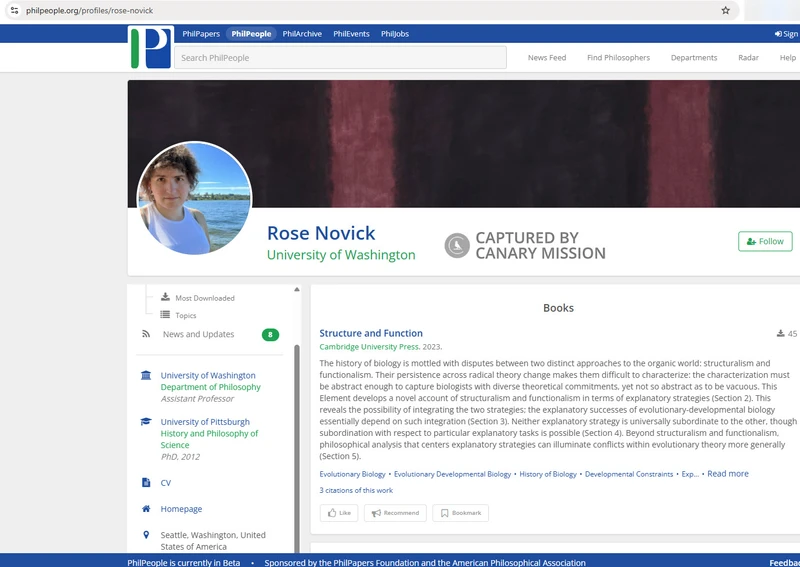This screenshot has height=567, width=800.
Task: Open News and Updates in the sidebar
Action: point(198,334)
